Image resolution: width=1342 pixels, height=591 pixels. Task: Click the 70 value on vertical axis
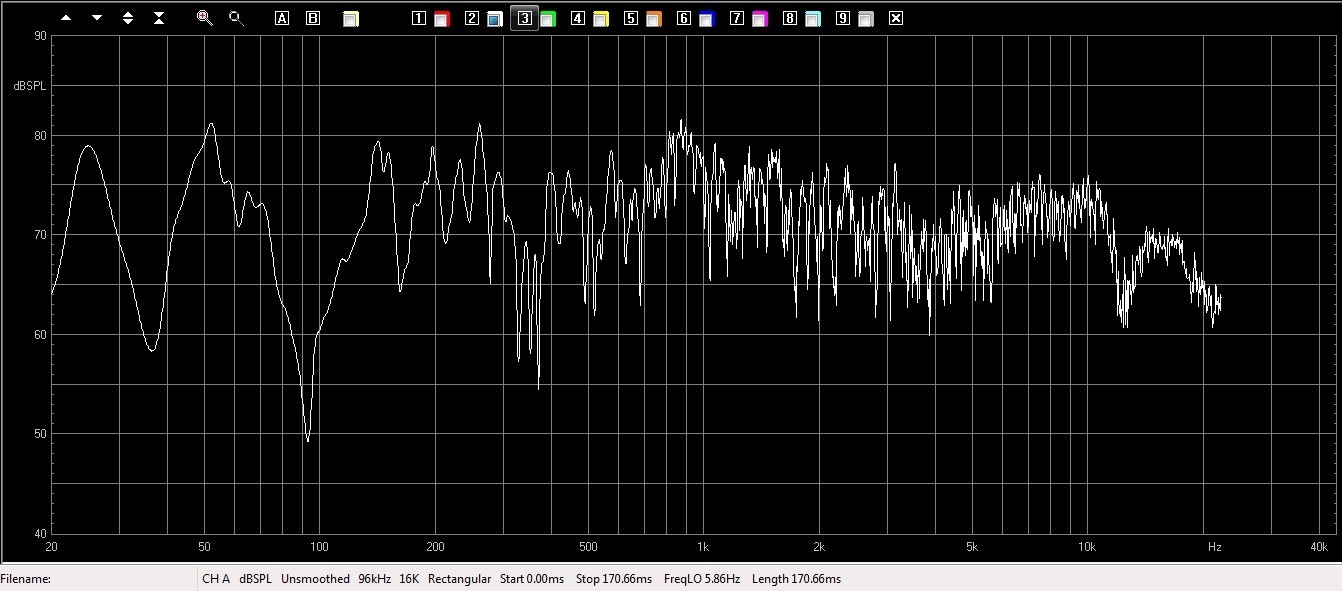coord(40,235)
